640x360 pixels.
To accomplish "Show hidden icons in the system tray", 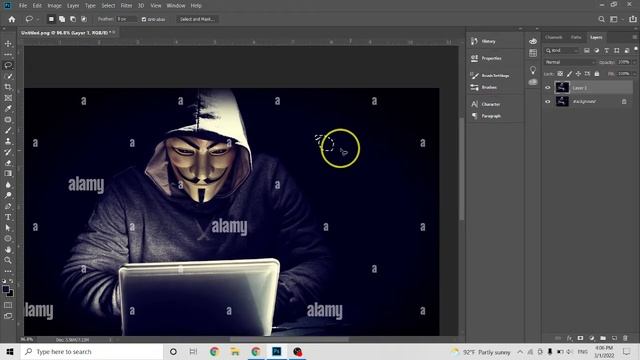I will (x=520, y=352).
